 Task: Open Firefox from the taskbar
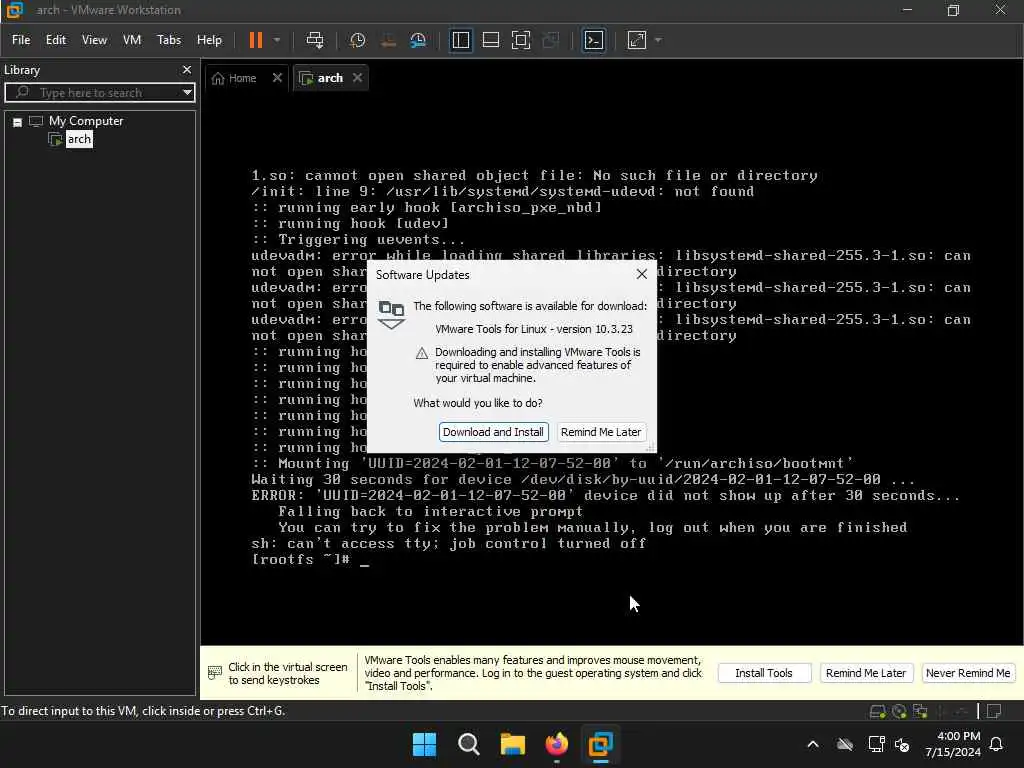click(556, 744)
